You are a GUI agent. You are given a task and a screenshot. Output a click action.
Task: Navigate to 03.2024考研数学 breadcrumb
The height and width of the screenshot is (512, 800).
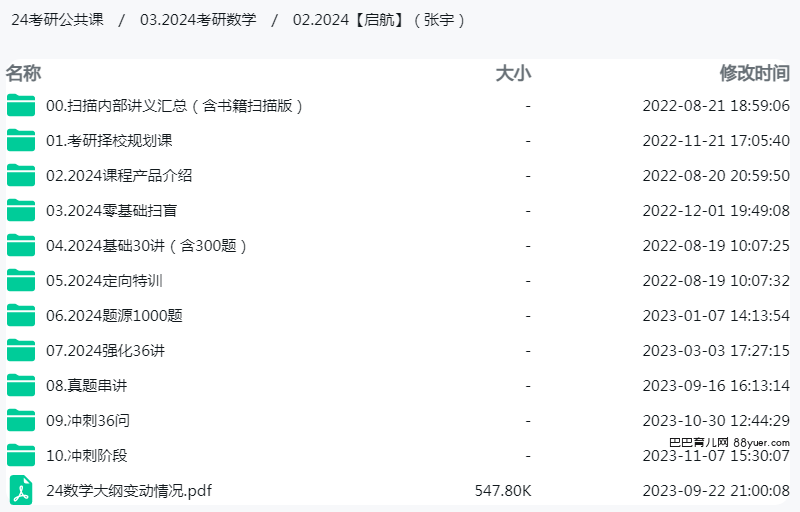click(198, 20)
